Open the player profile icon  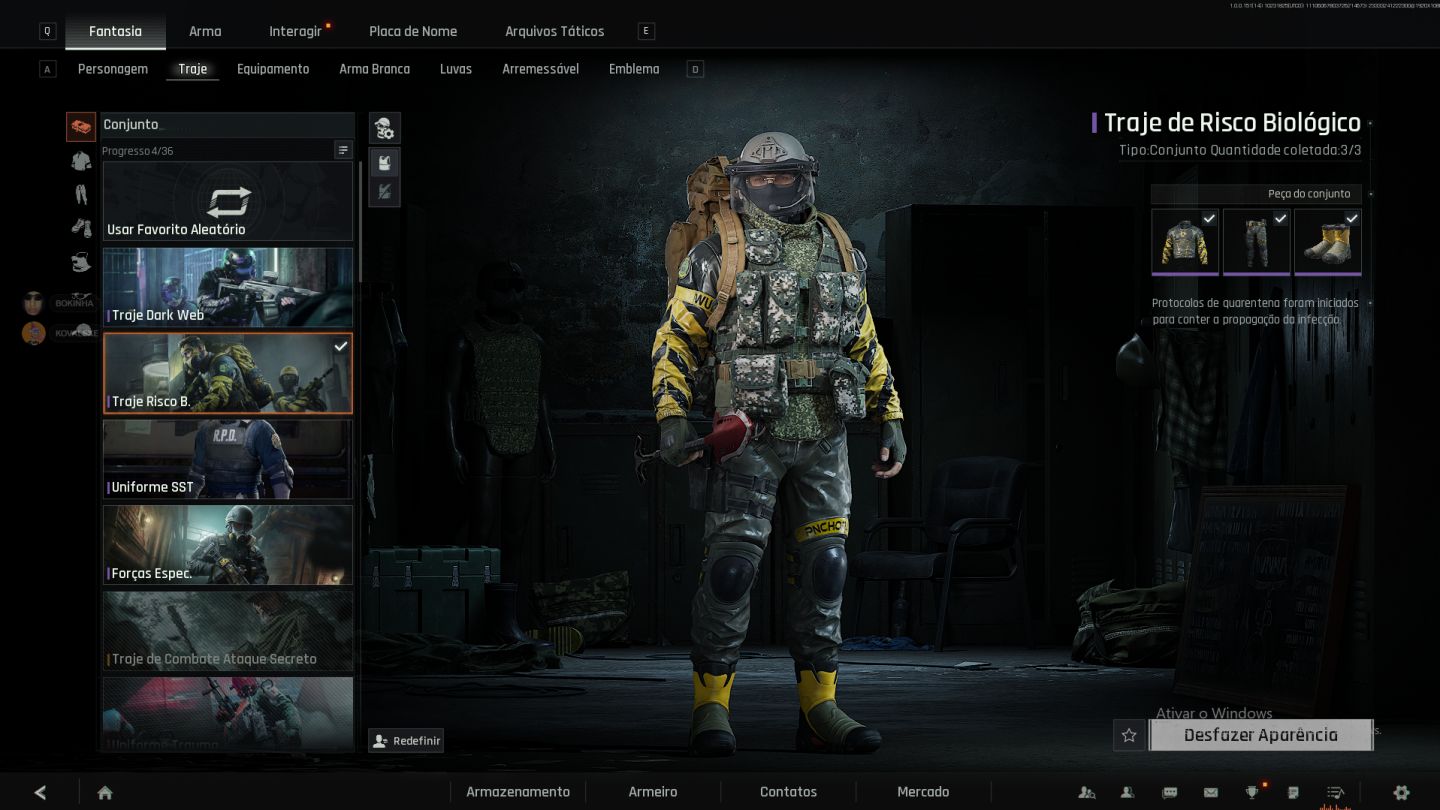click(1128, 792)
